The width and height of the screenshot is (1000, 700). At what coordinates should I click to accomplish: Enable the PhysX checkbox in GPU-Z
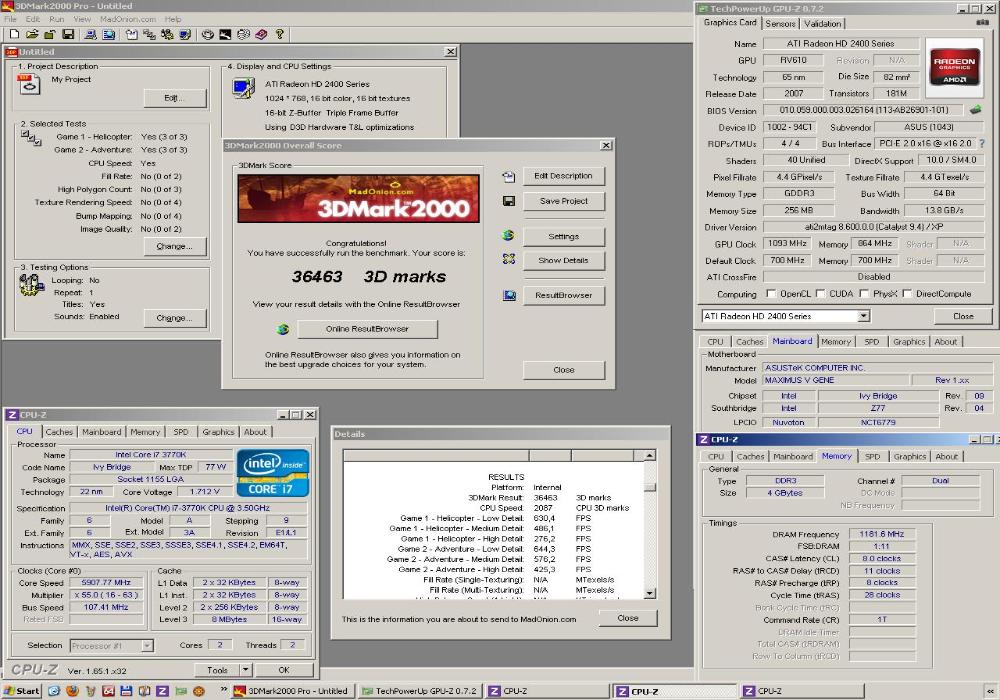click(864, 294)
